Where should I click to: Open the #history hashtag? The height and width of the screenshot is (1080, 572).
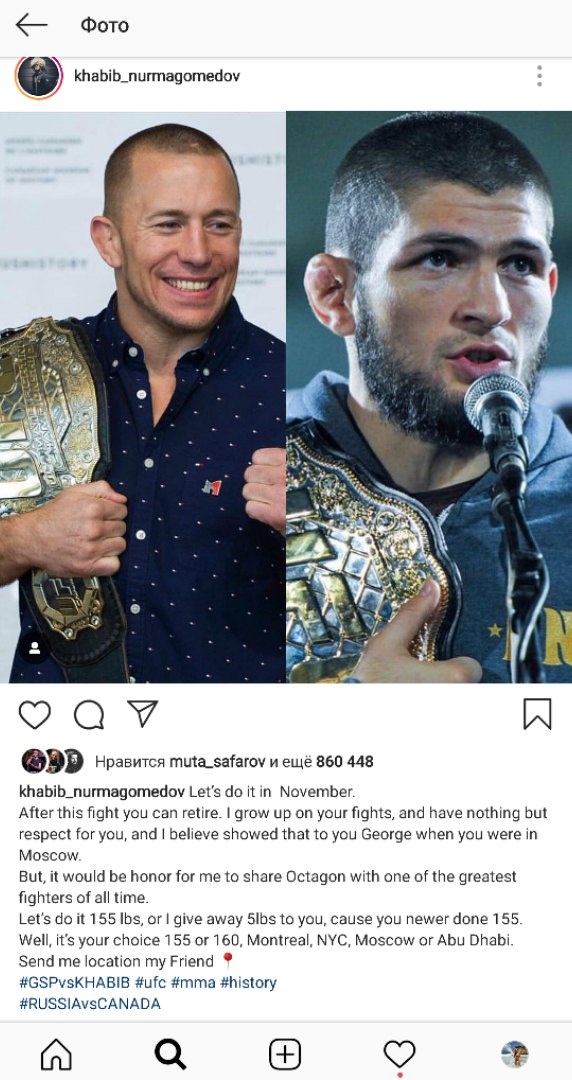point(248,982)
